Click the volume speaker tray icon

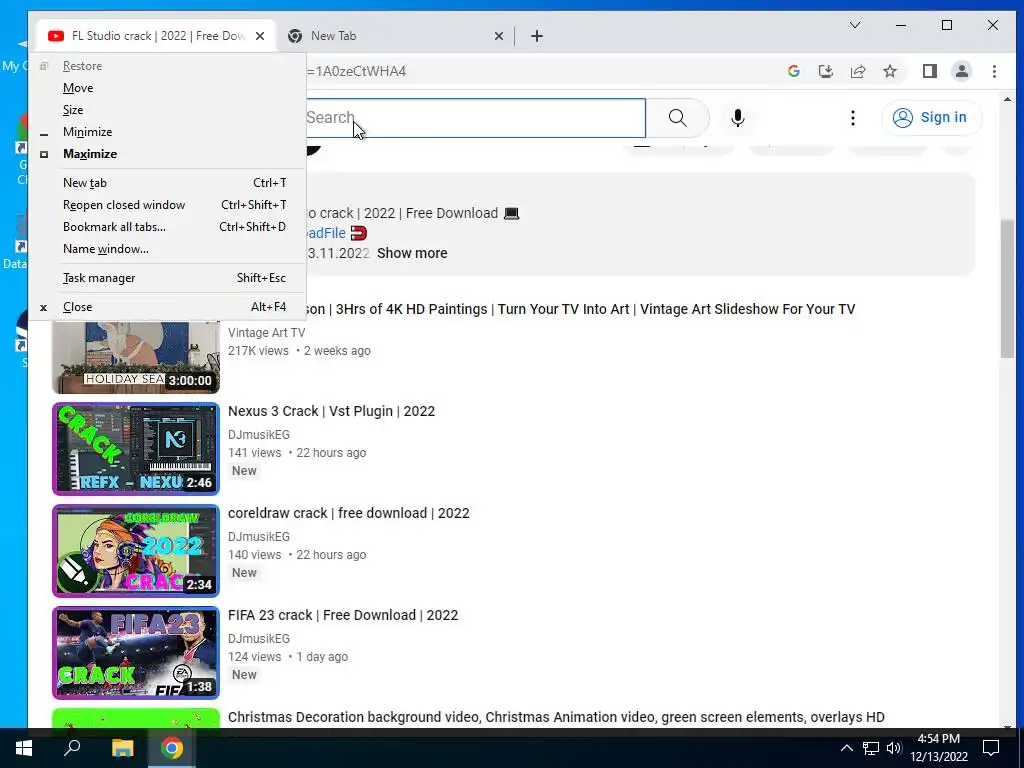pyautogui.click(x=894, y=748)
